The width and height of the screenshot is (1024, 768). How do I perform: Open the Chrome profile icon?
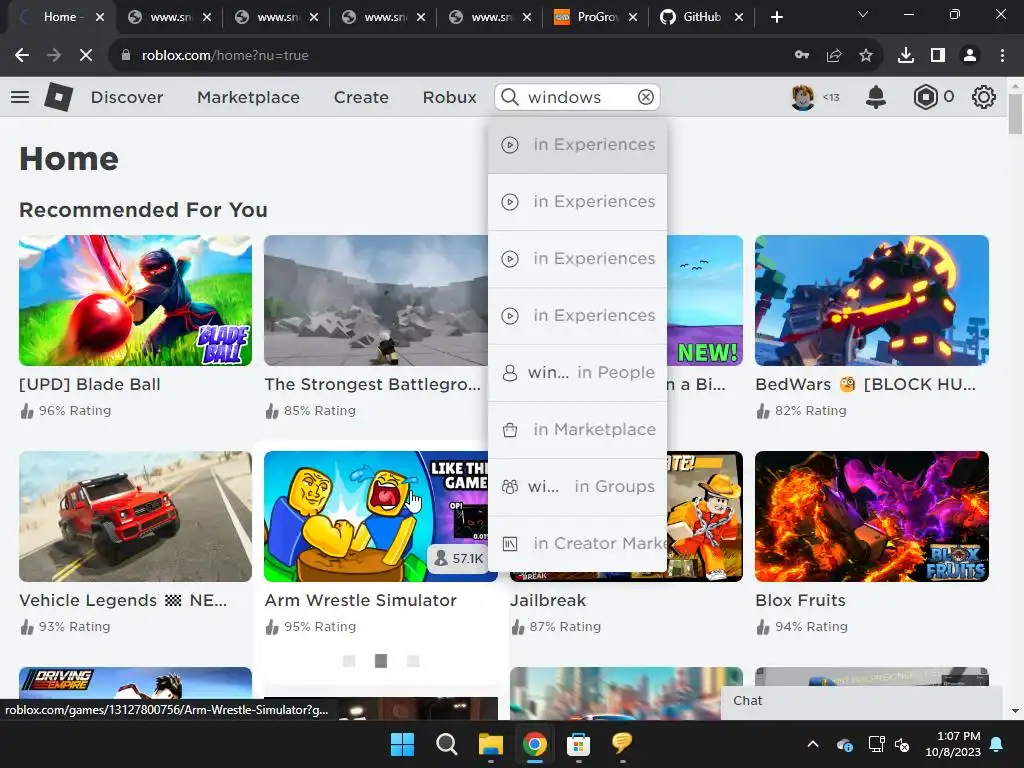tap(970, 56)
